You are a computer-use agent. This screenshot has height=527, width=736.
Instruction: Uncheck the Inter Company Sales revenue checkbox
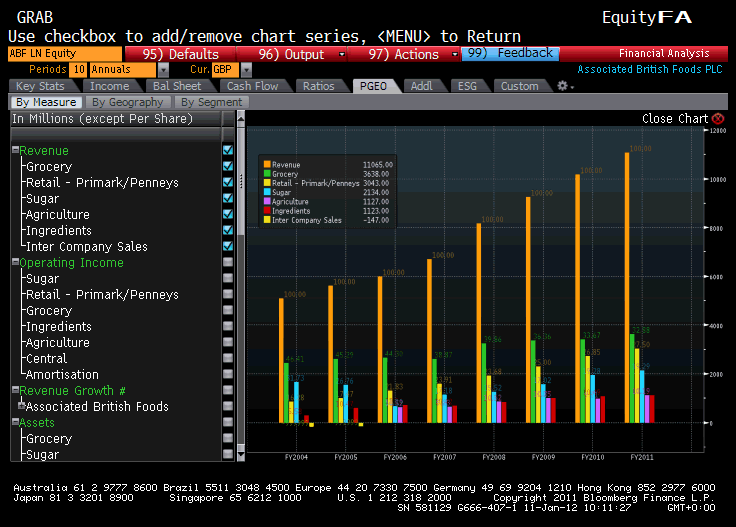click(228, 246)
